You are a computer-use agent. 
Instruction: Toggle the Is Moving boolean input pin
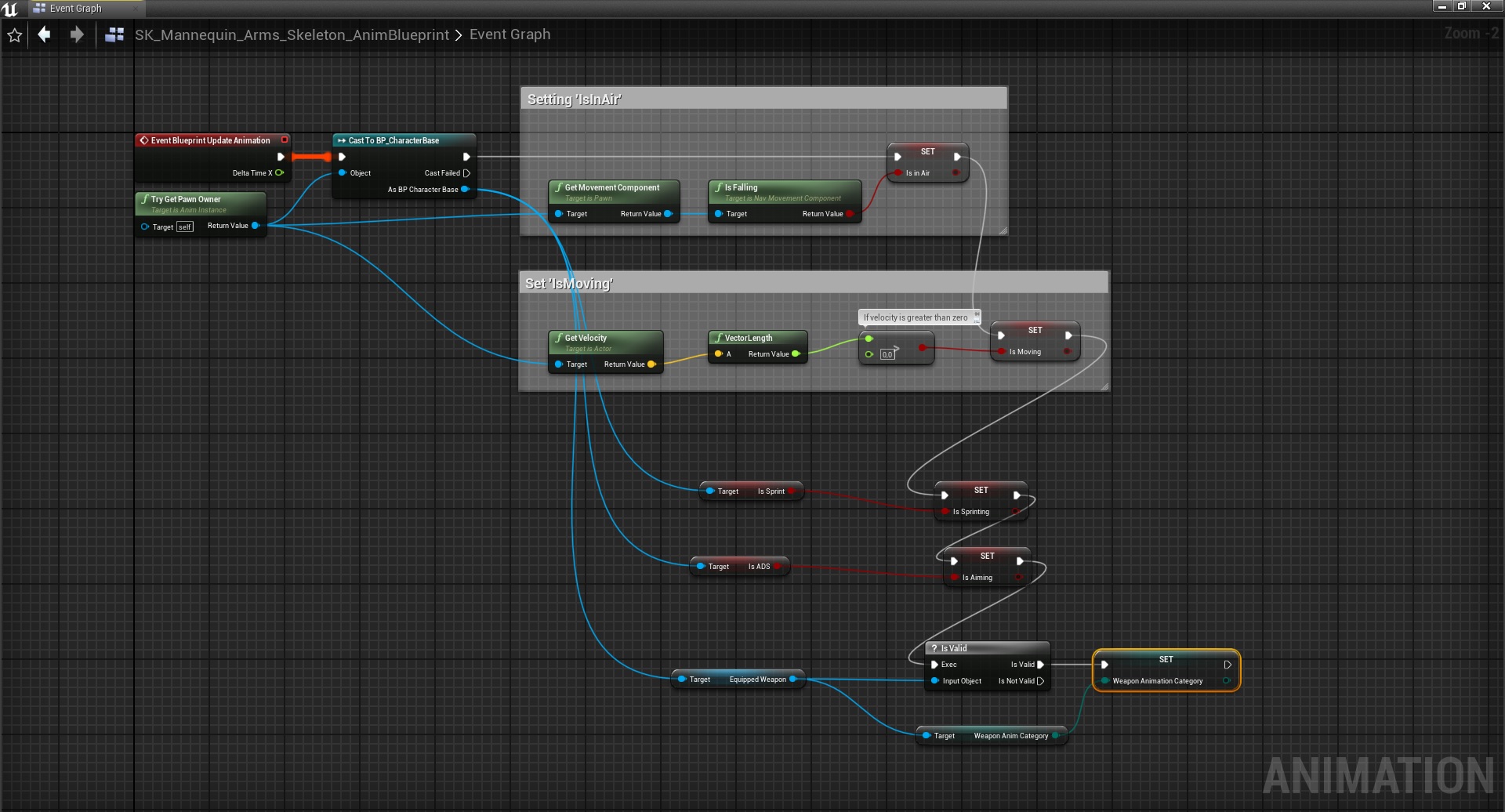tap(1001, 352)
